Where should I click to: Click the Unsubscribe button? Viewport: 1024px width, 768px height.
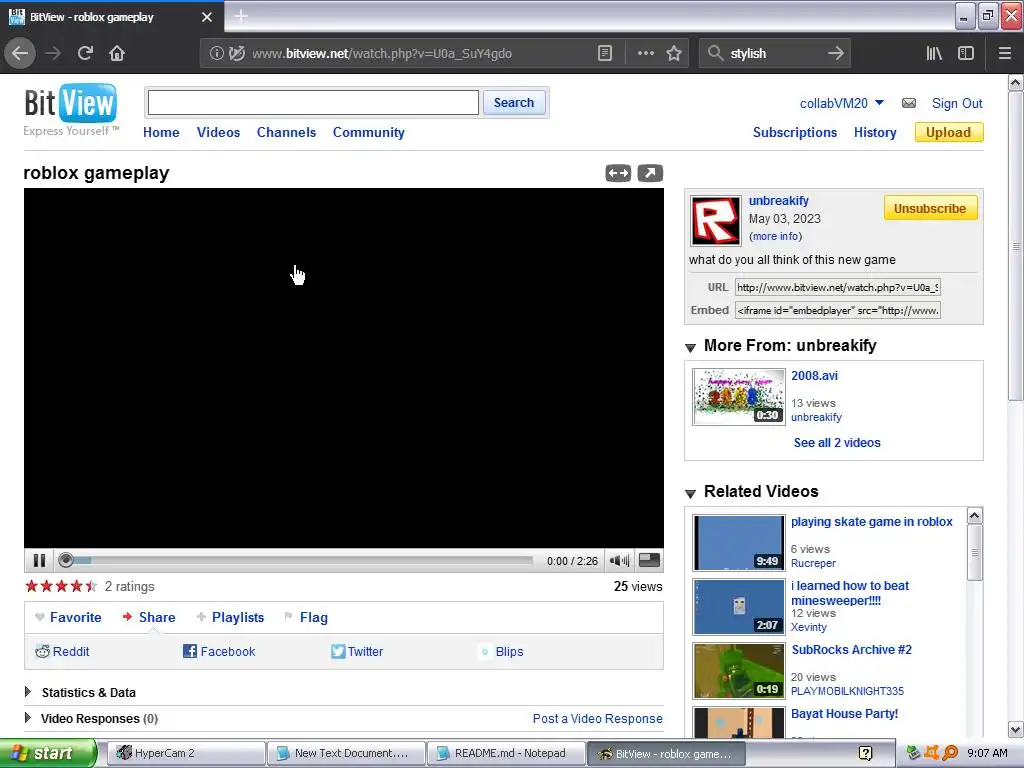pyautogui.click(x=930, y=208)
